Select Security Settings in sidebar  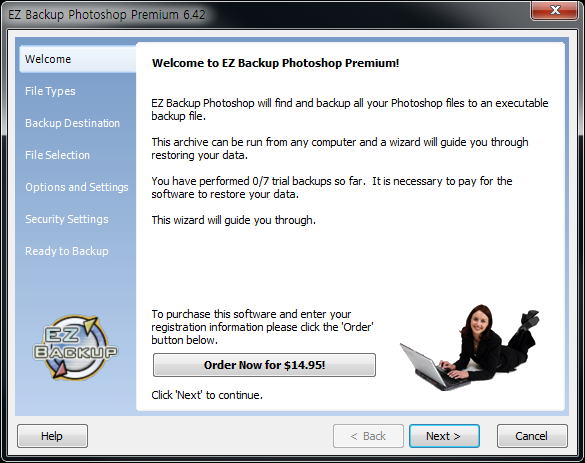click(x=66, y=219)
